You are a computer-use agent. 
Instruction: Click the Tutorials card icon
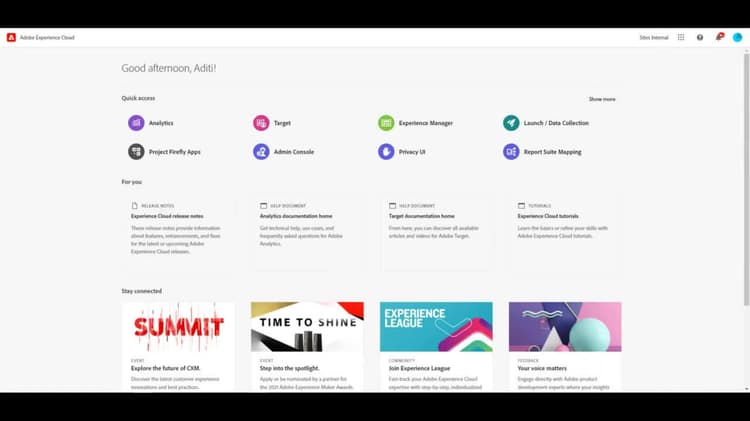[x=521, y=206]
